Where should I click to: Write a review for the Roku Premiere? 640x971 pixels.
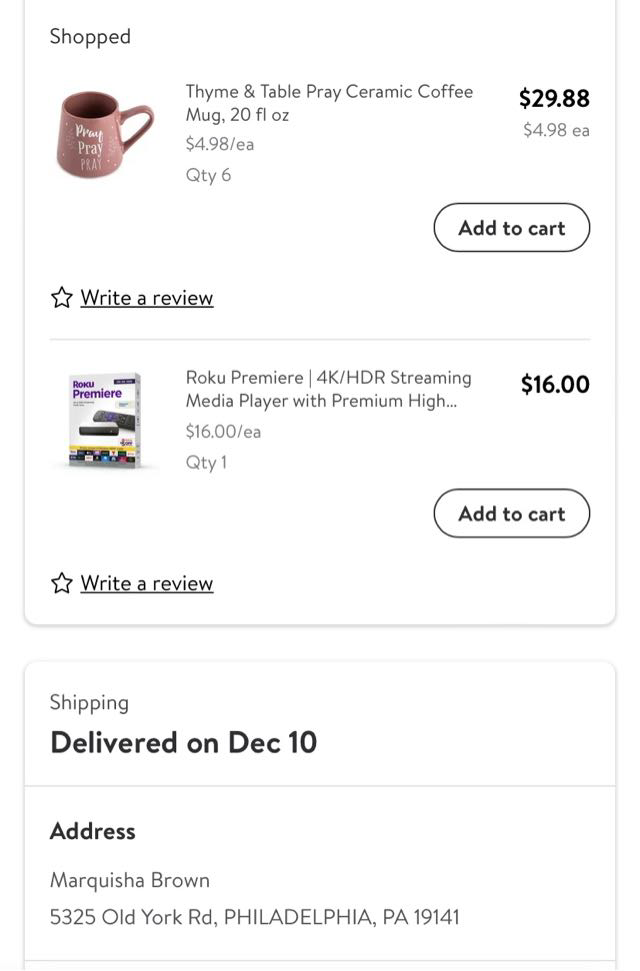point(146,583)
